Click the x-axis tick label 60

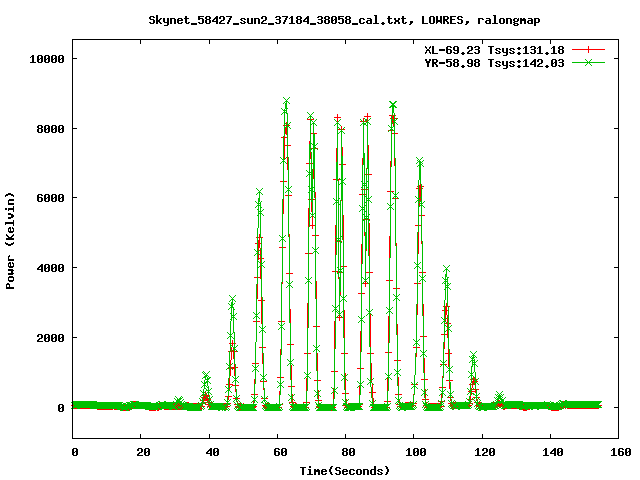tap(280, 452)
